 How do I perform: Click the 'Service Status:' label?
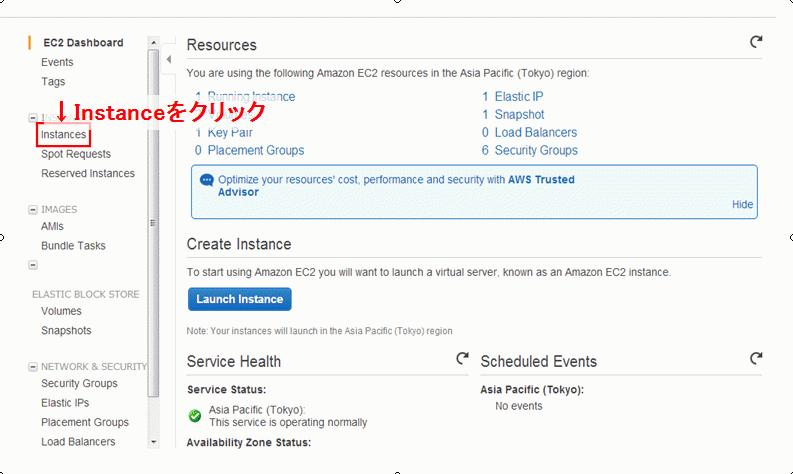[227, 390]
